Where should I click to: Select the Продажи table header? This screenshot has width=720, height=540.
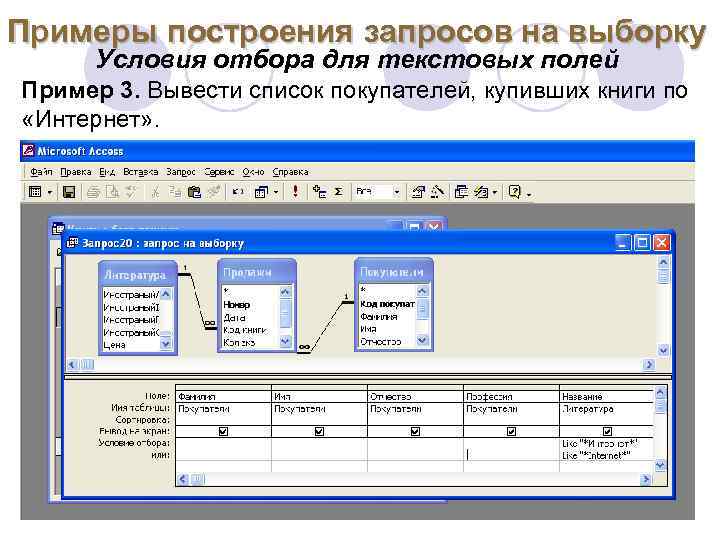pyautogui.click(x=257, y=272)
